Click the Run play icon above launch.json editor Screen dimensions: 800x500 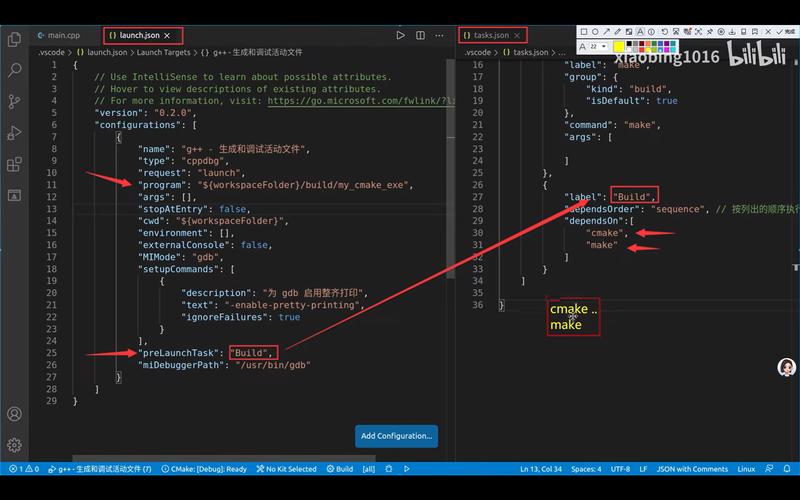coord(401,35)
